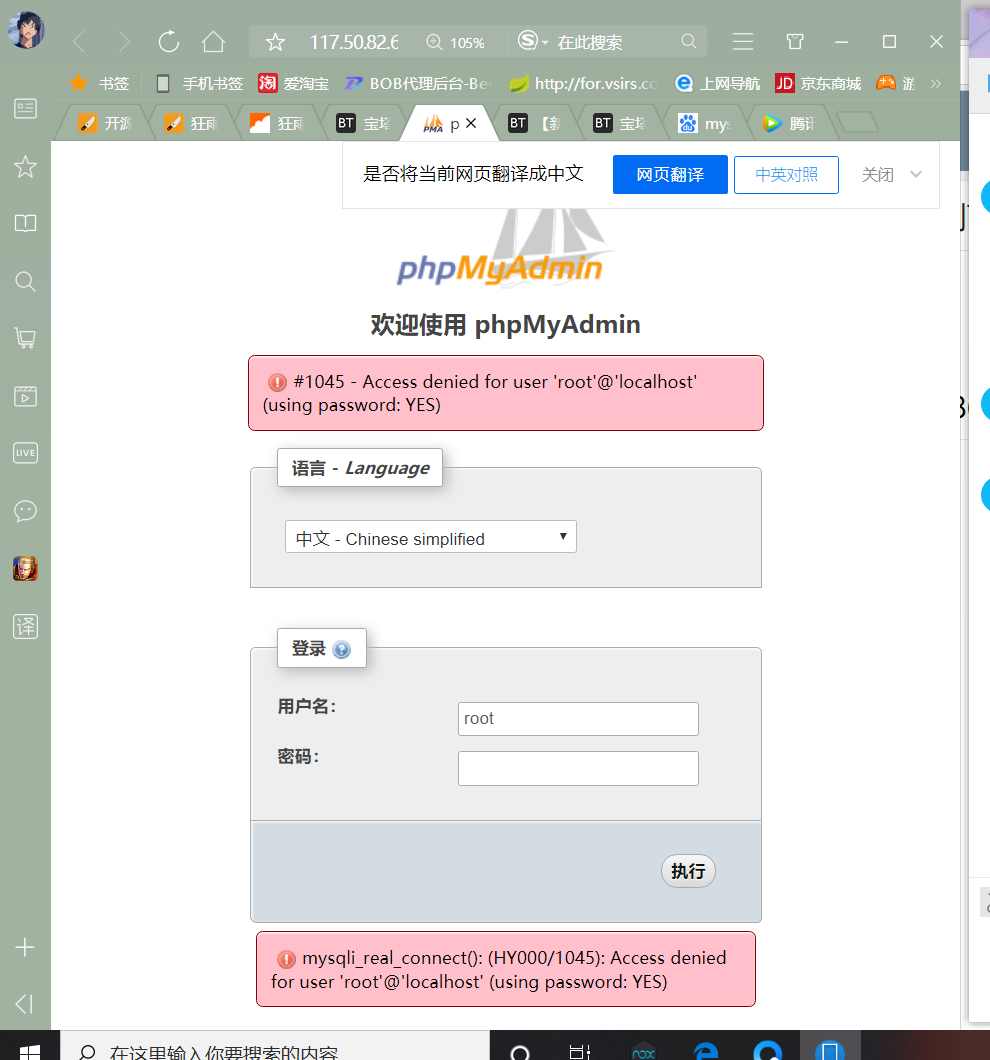Open a new tab with blank tab button
This screenshot has height=1060, width=990.
click(x=857, y=122)
